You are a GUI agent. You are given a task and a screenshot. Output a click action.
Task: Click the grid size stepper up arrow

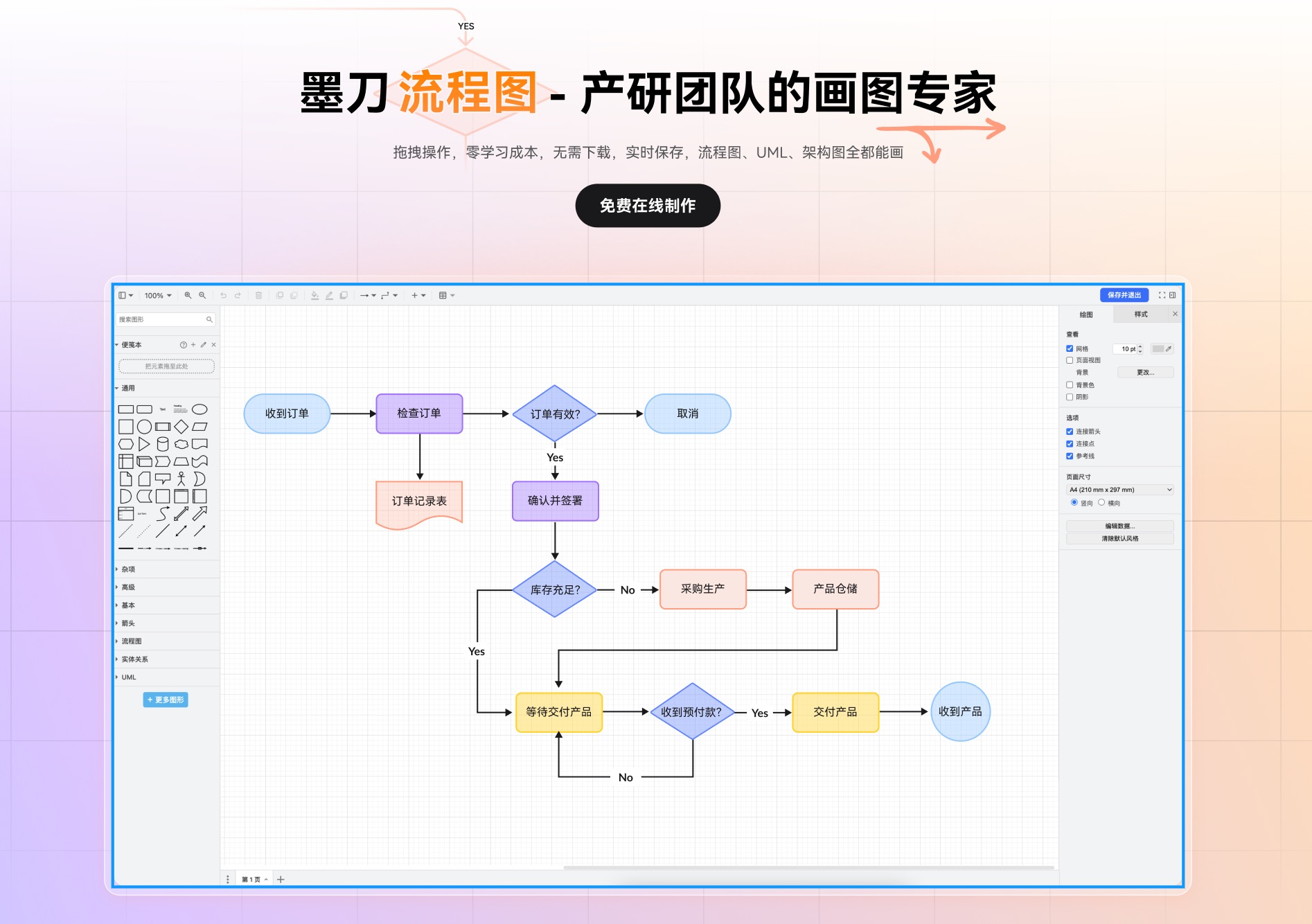tap(1140, 346)
